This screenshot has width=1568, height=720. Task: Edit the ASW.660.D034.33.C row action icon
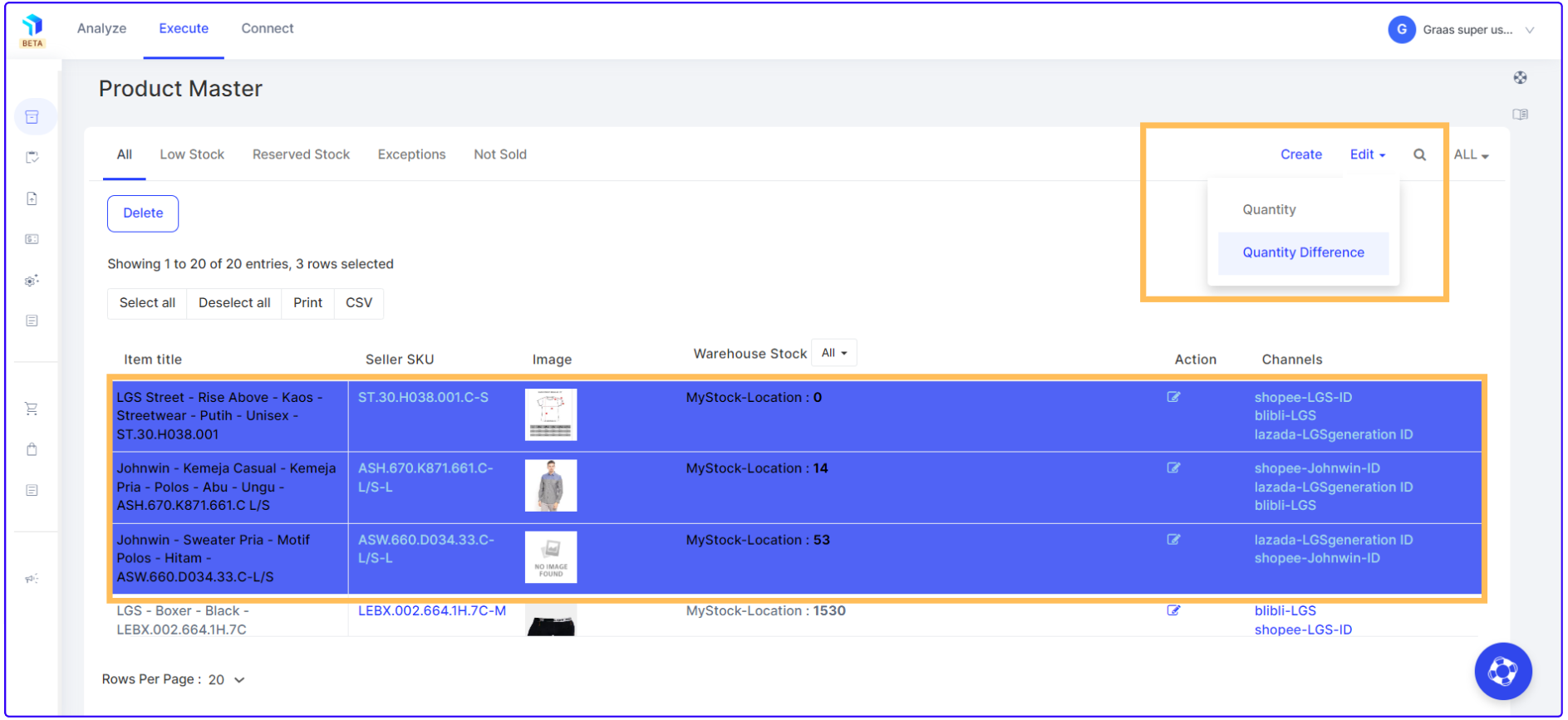[x=1173, y=540]
